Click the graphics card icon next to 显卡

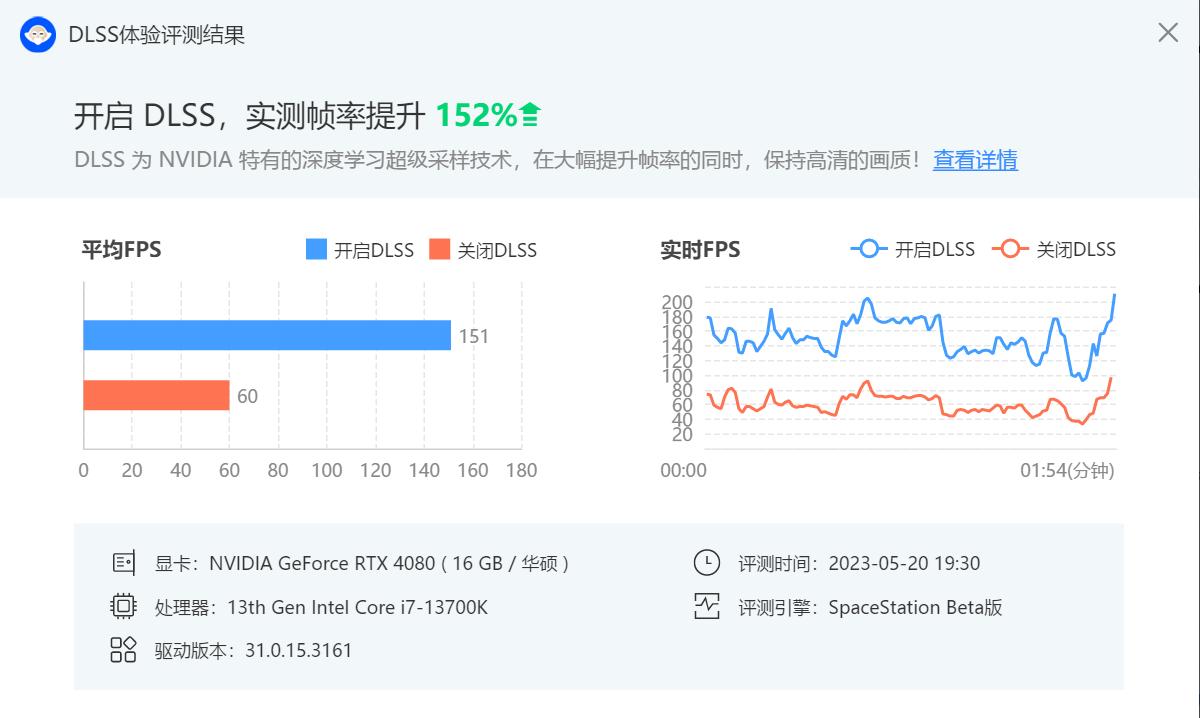click(124, 563)
